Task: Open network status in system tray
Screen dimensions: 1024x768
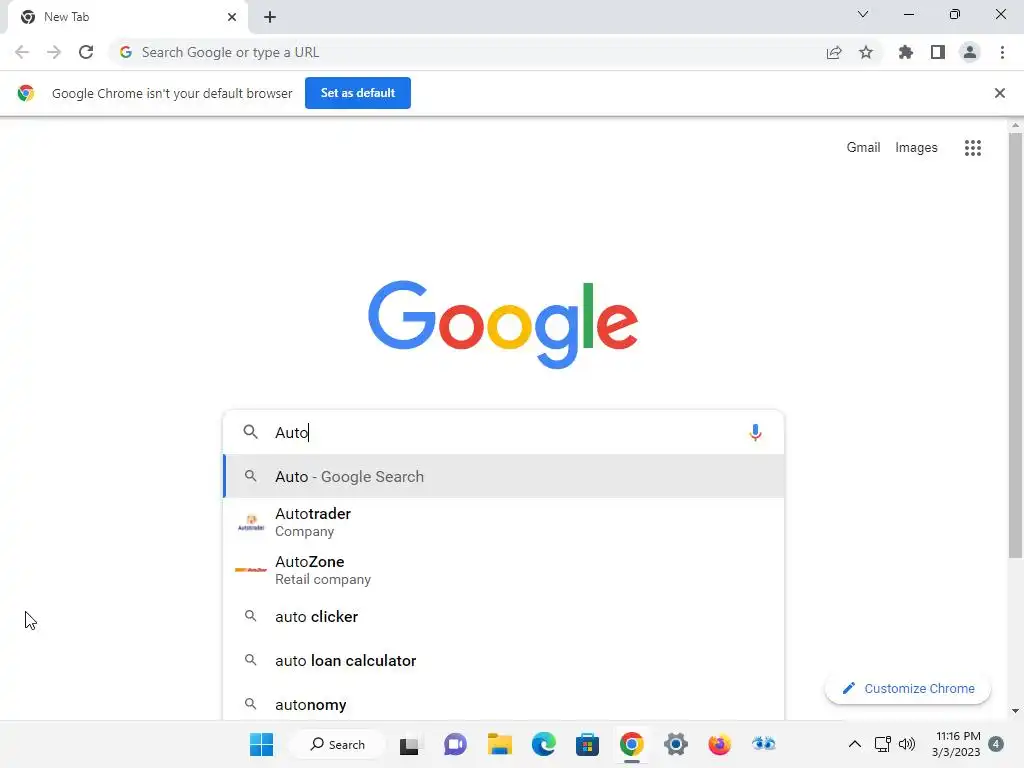Action: pyautogui.click(x=882, y=744)
